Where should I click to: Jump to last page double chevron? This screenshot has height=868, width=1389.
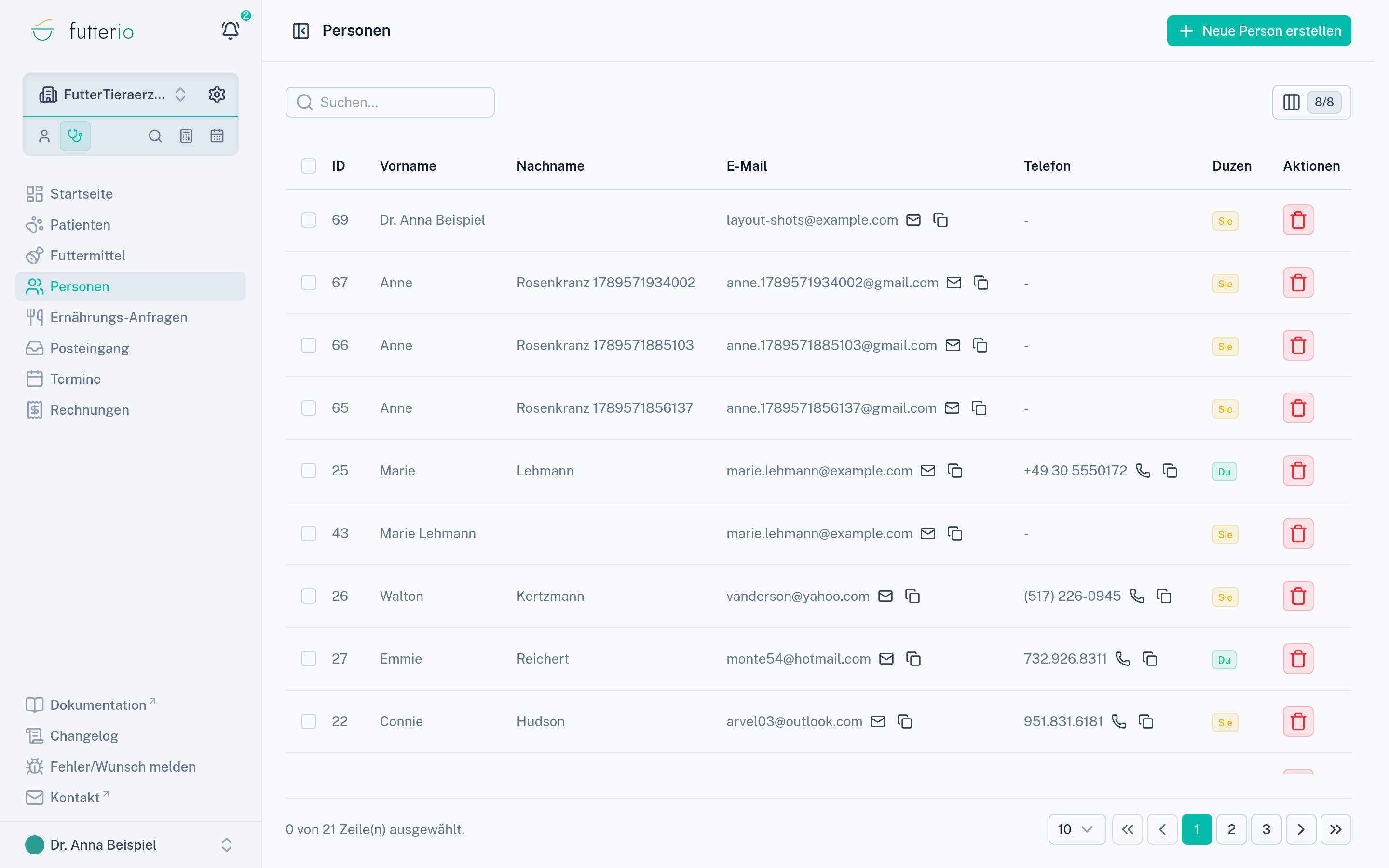(1335, 829)
